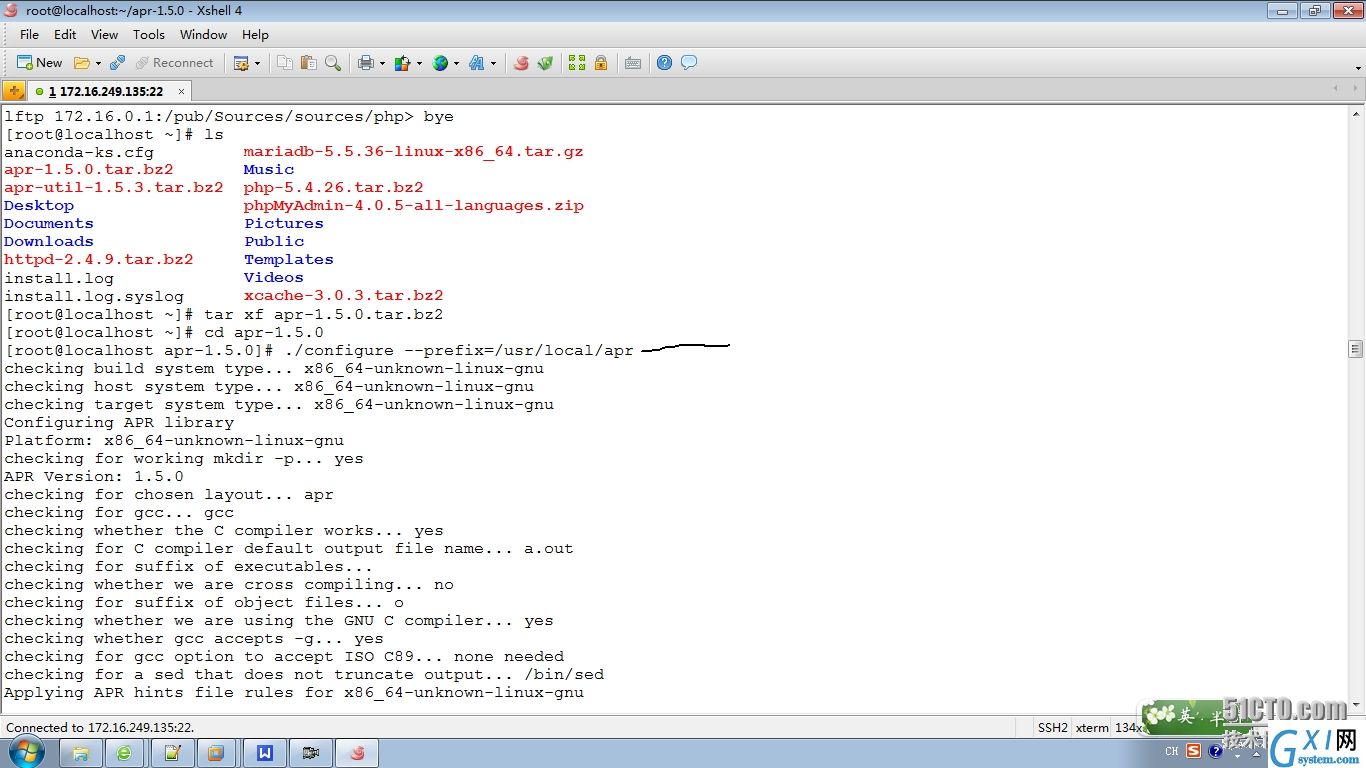The image size is (1366, 768).
Task: Open the Tools menu
Action: [149, 34]
